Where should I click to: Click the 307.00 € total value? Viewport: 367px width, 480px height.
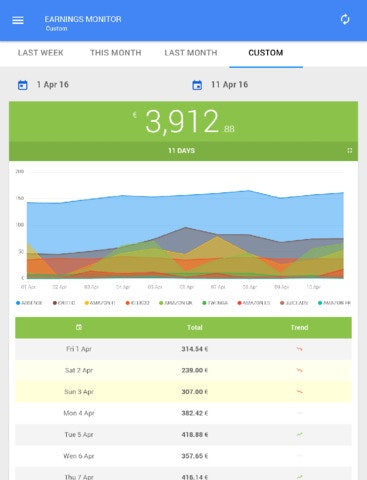pos(195,392)
